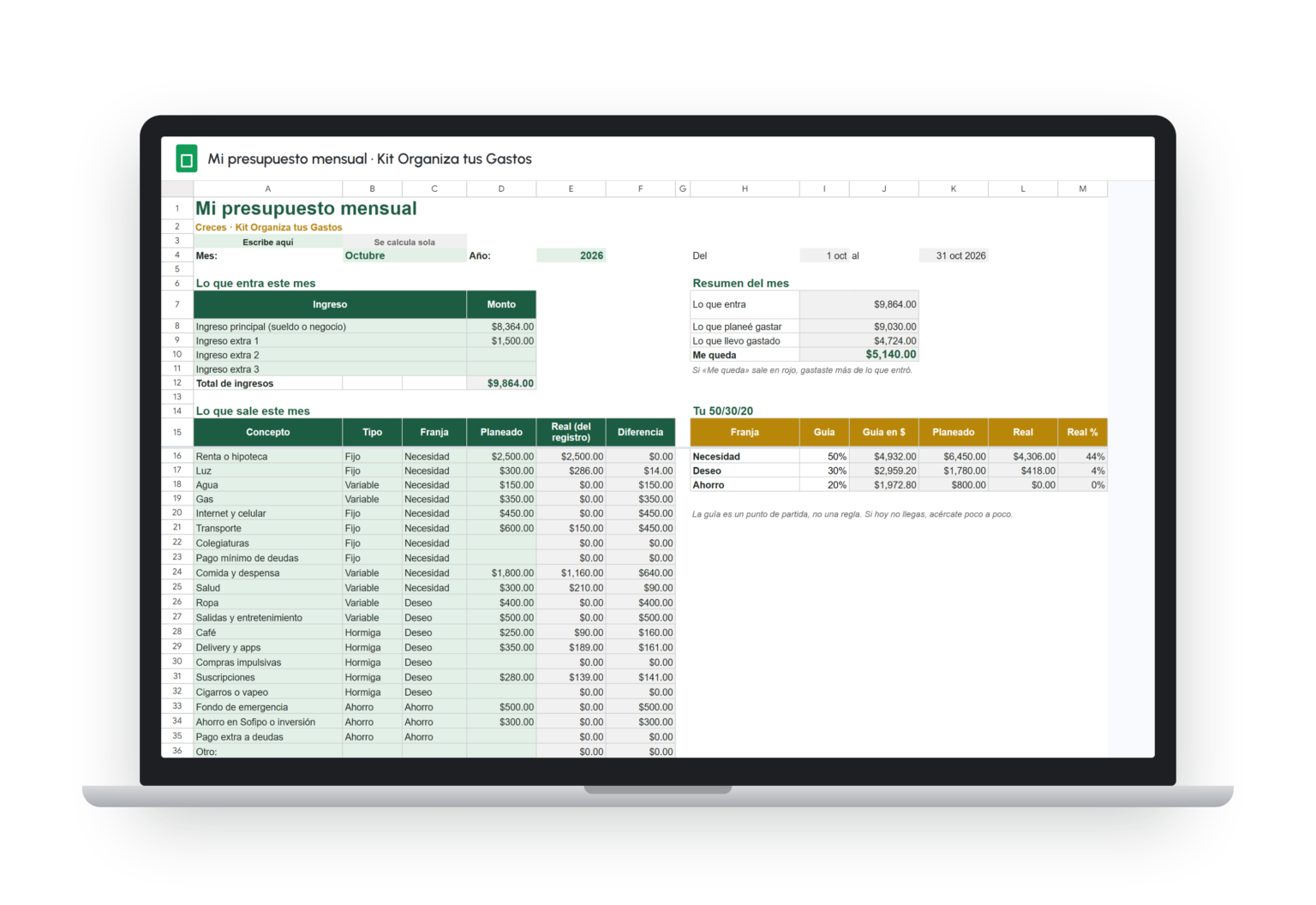The height and width of the screenshot is (905, 1316).
Task: Click the "Resumen del mes" heading
Action: click(740, 283)
